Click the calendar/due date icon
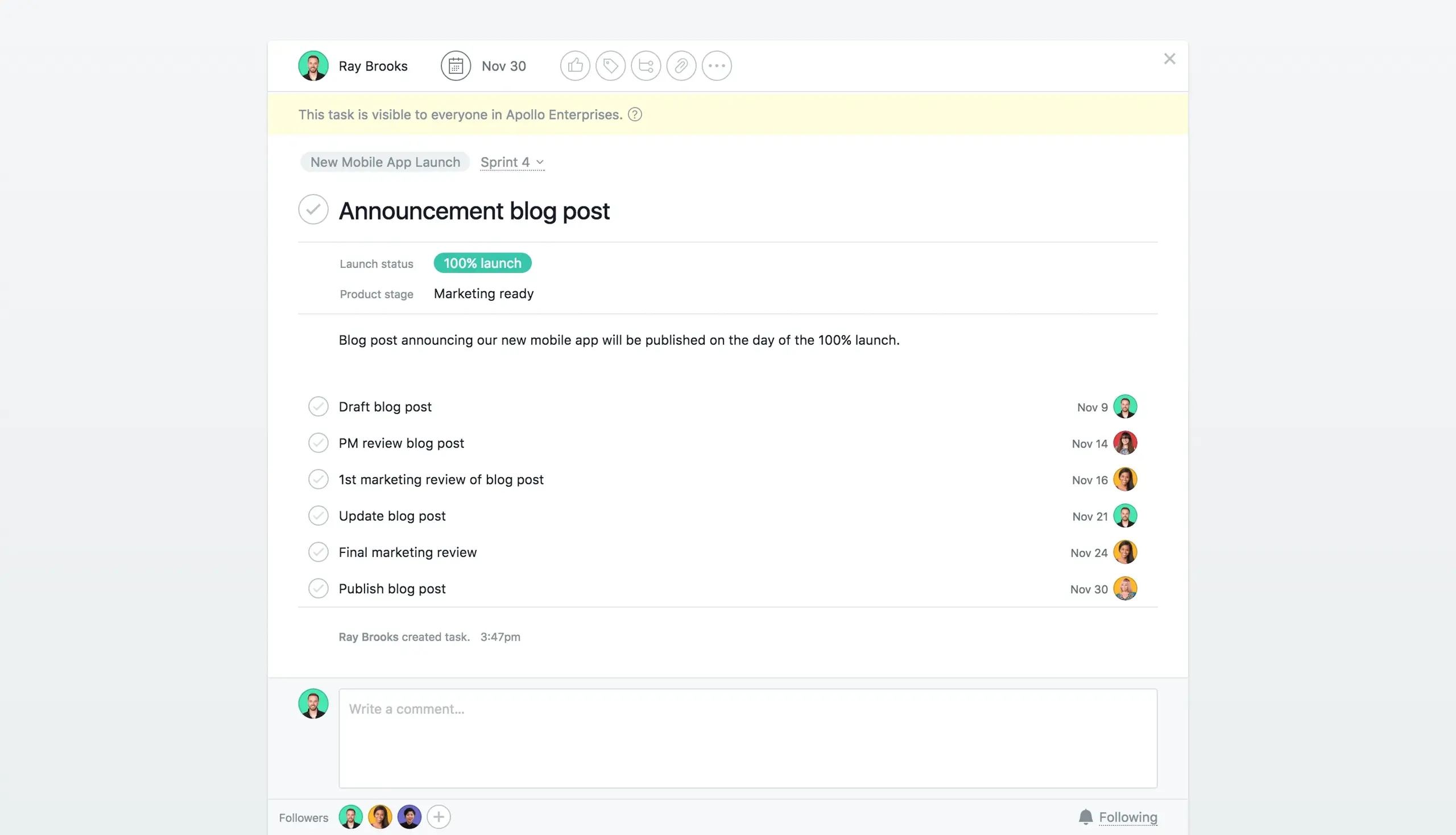The width and height of the screenshot is (1456, 835). (x=456, y=65)
